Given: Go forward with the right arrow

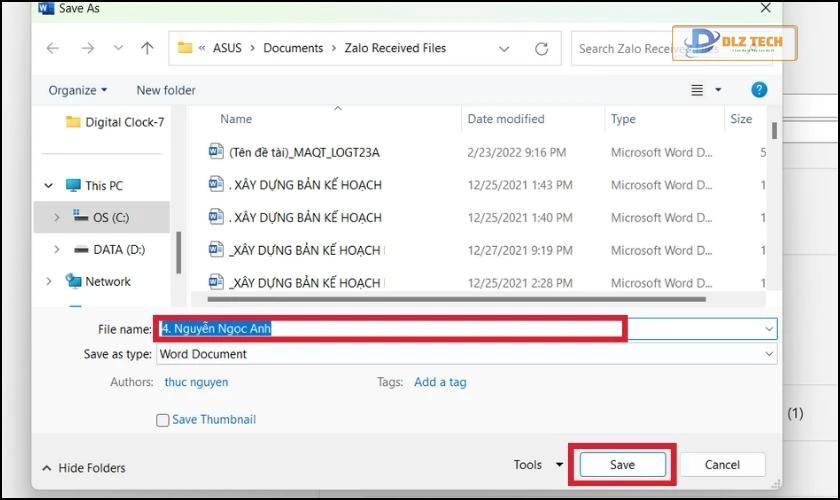Looking at the screenshot, I should coord(87,48).
